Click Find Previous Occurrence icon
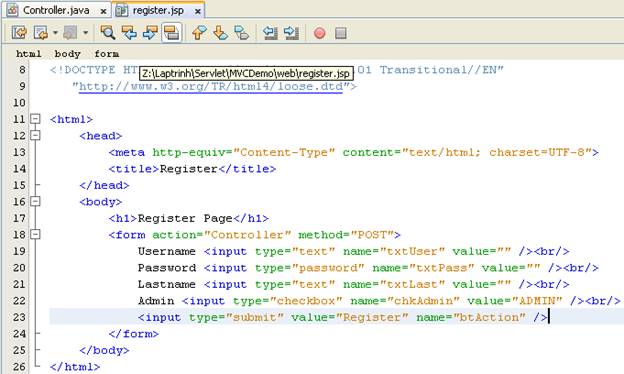The height and width of the screenshot is (374, 624). coord(129,33)
